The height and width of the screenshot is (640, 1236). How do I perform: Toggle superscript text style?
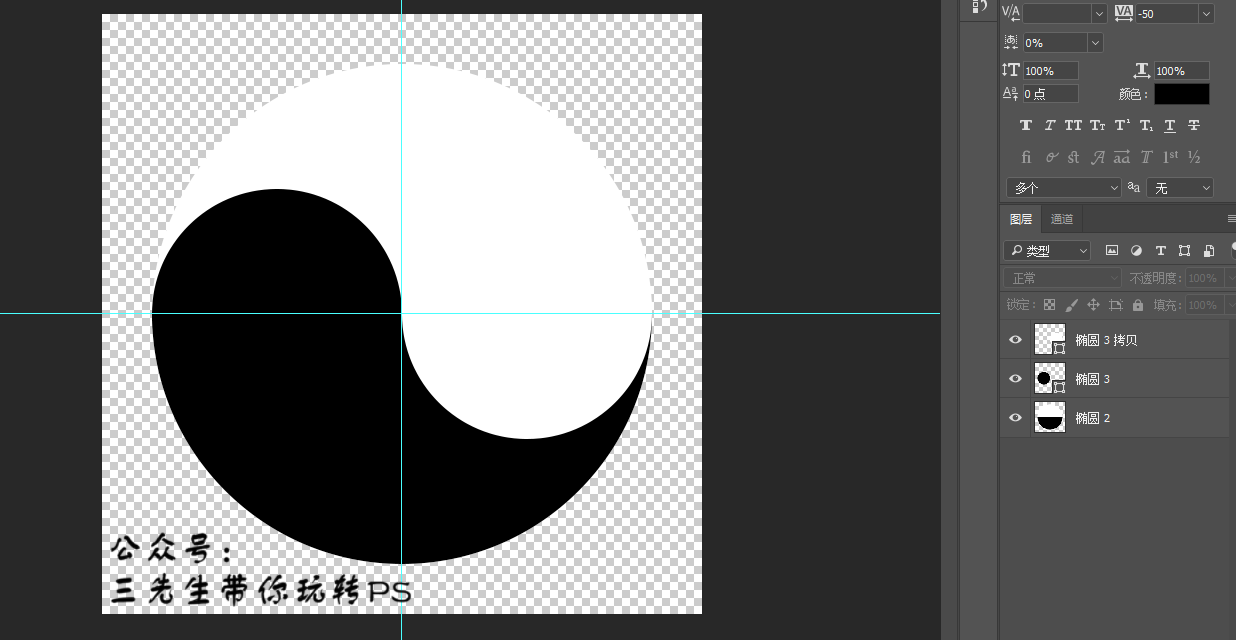point(1122,126)
